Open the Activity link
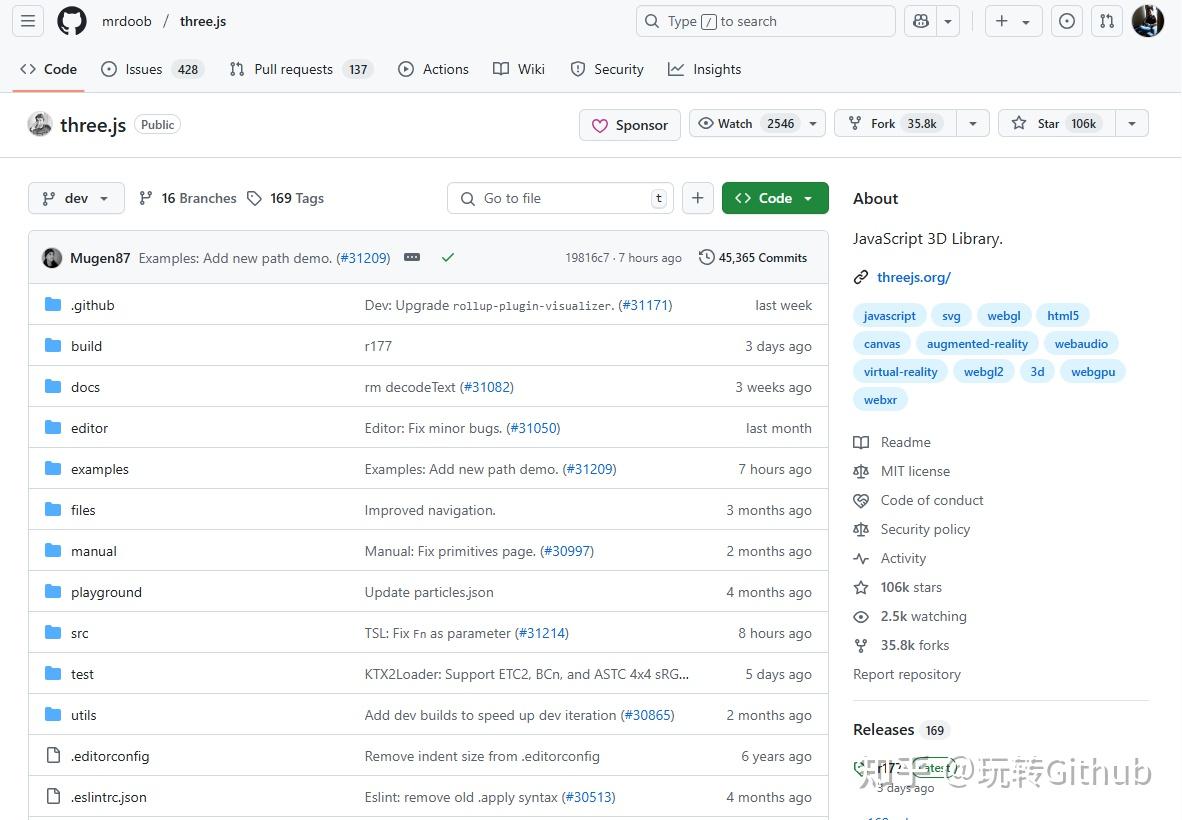This screenshot has width=1182, height=820. coord(890,558)
